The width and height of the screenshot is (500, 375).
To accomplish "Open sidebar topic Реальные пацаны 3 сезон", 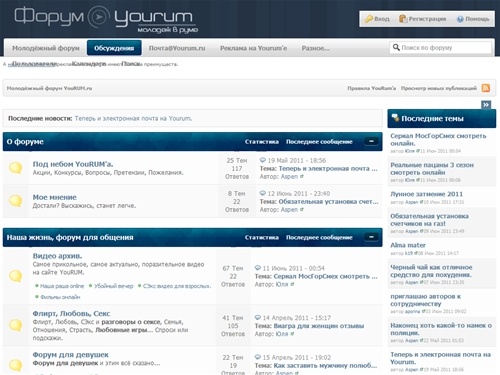I will [432, 168].
